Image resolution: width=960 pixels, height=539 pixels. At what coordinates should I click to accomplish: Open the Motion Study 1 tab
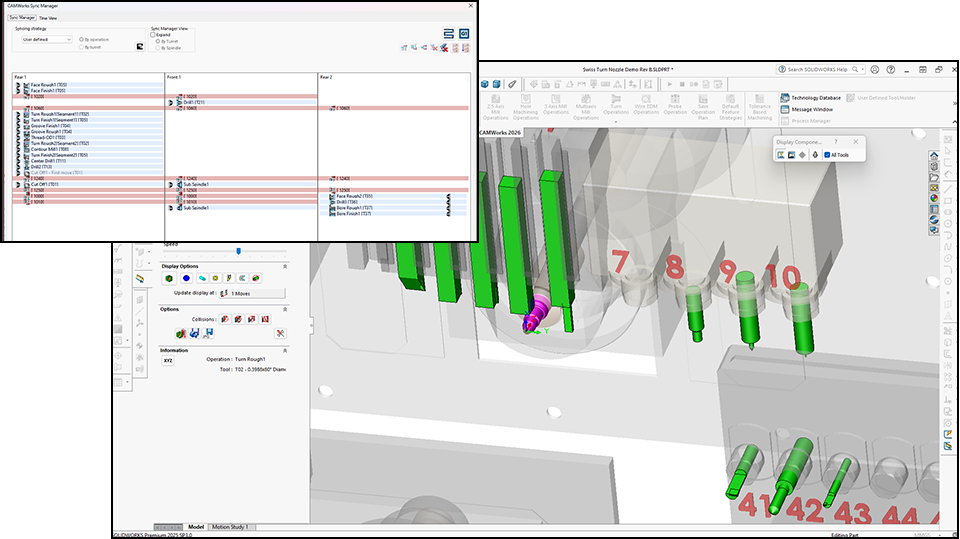[x=232, y=526]
